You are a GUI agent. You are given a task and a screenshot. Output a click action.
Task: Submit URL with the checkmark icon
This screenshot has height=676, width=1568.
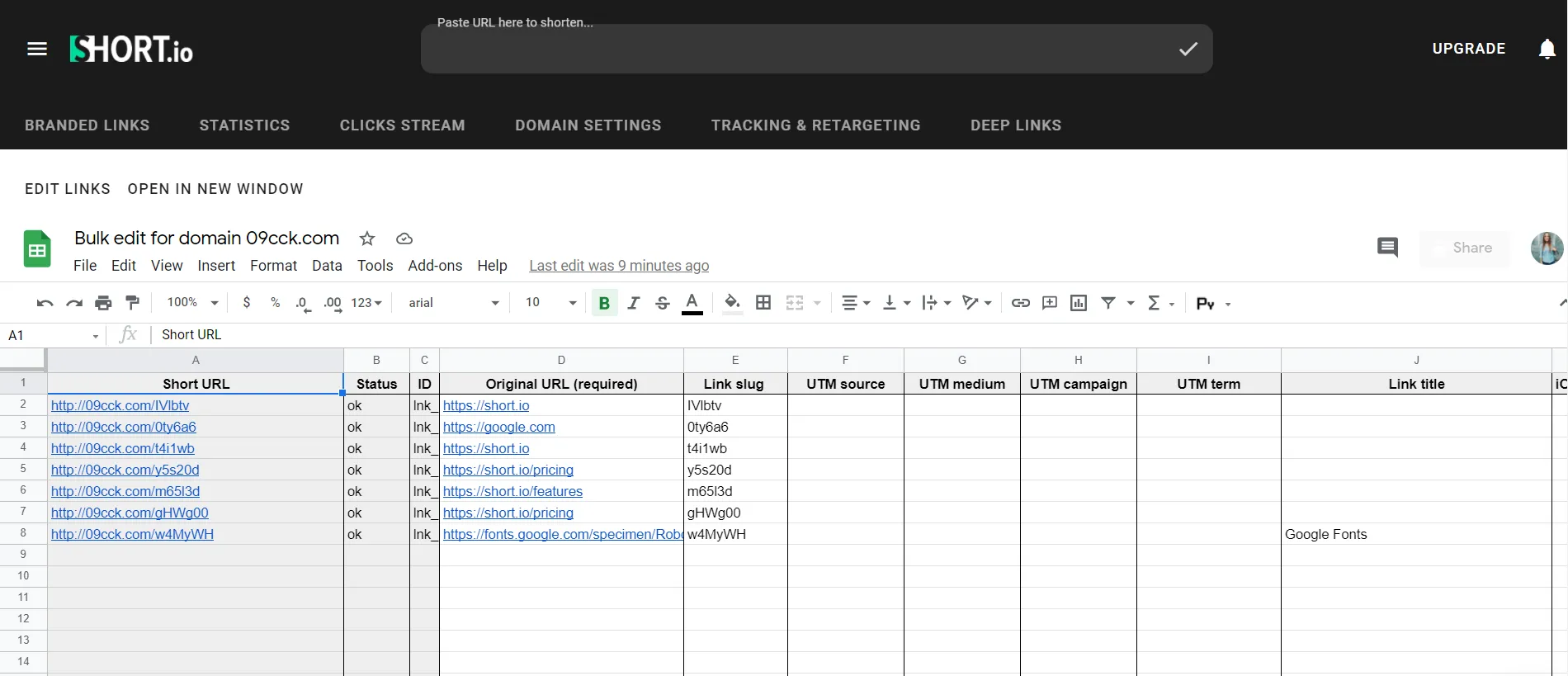(1188, 49)
